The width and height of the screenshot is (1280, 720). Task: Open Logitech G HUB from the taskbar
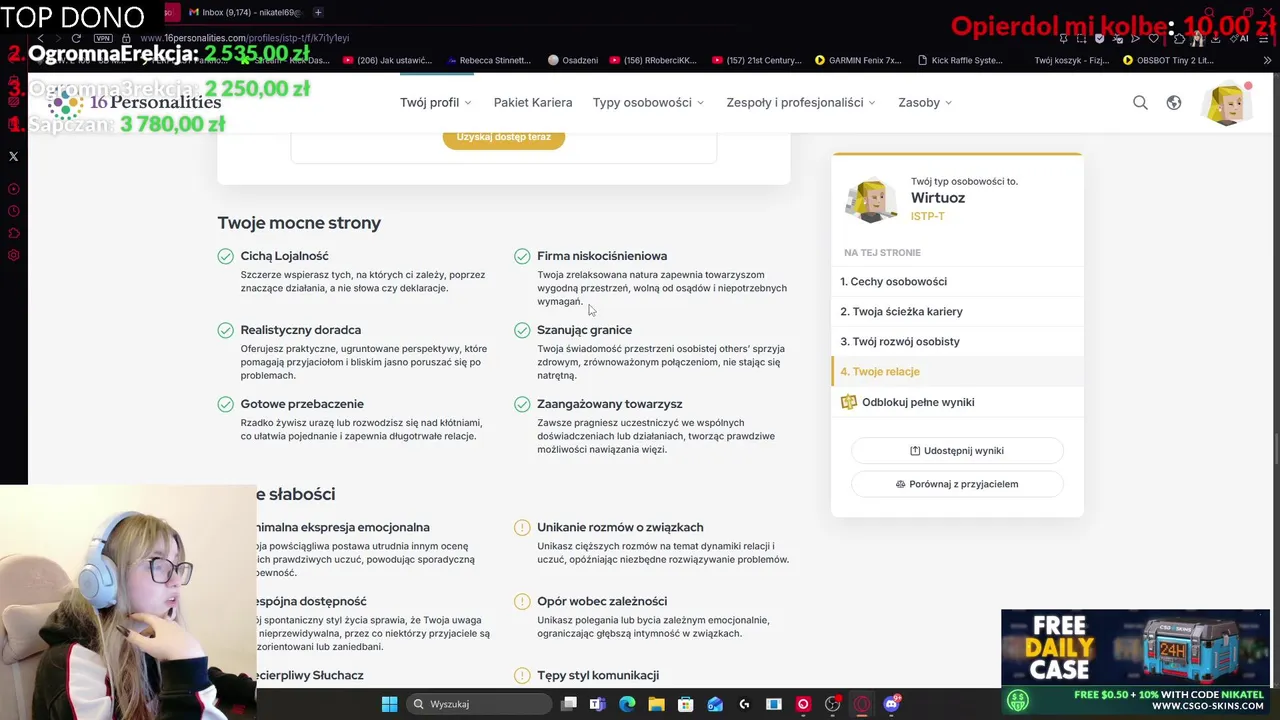(744, 704)
